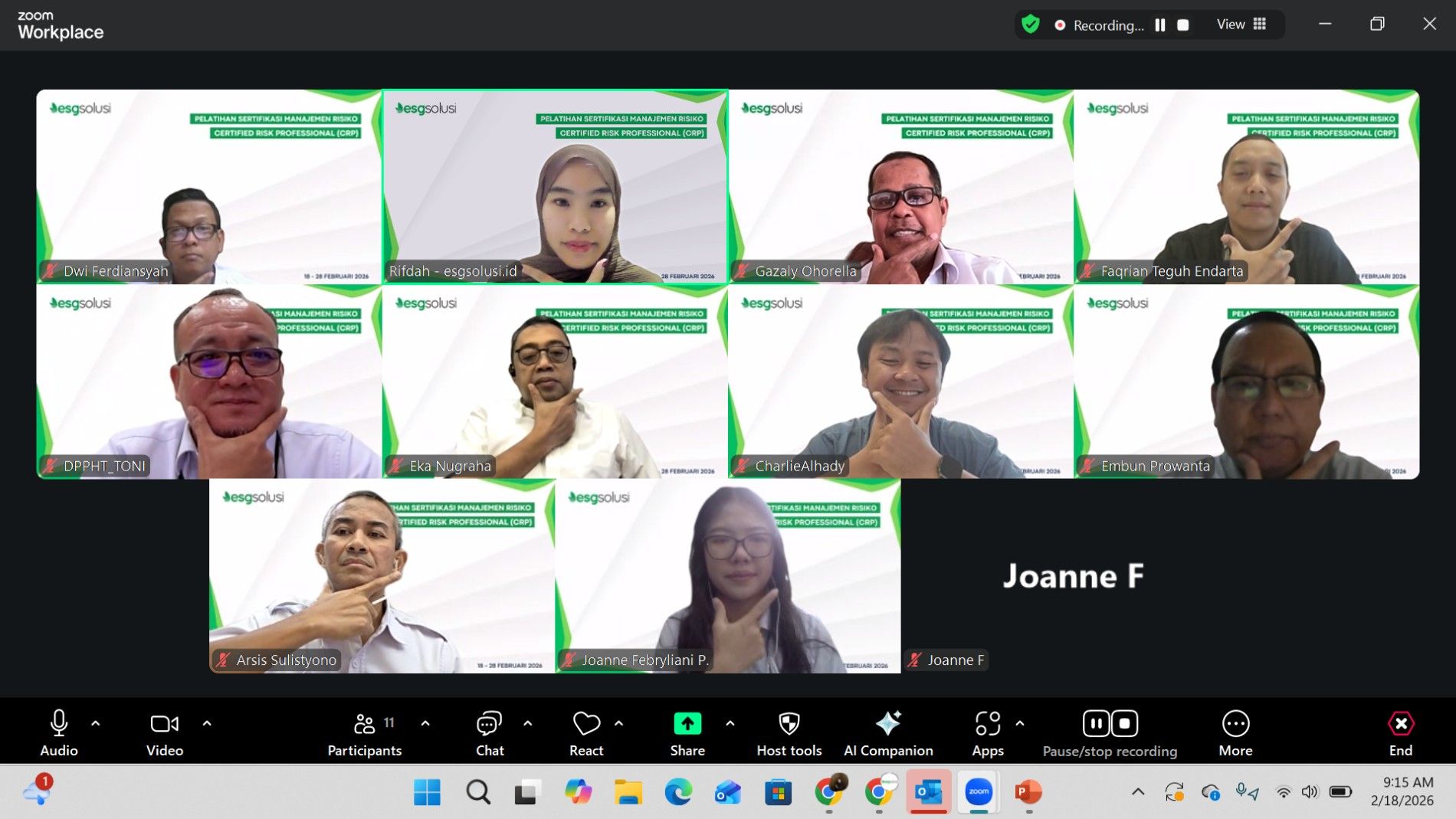
Task: Click the Faqrian Teguh Endarta name label
Action: click(x=1172, y=271)
